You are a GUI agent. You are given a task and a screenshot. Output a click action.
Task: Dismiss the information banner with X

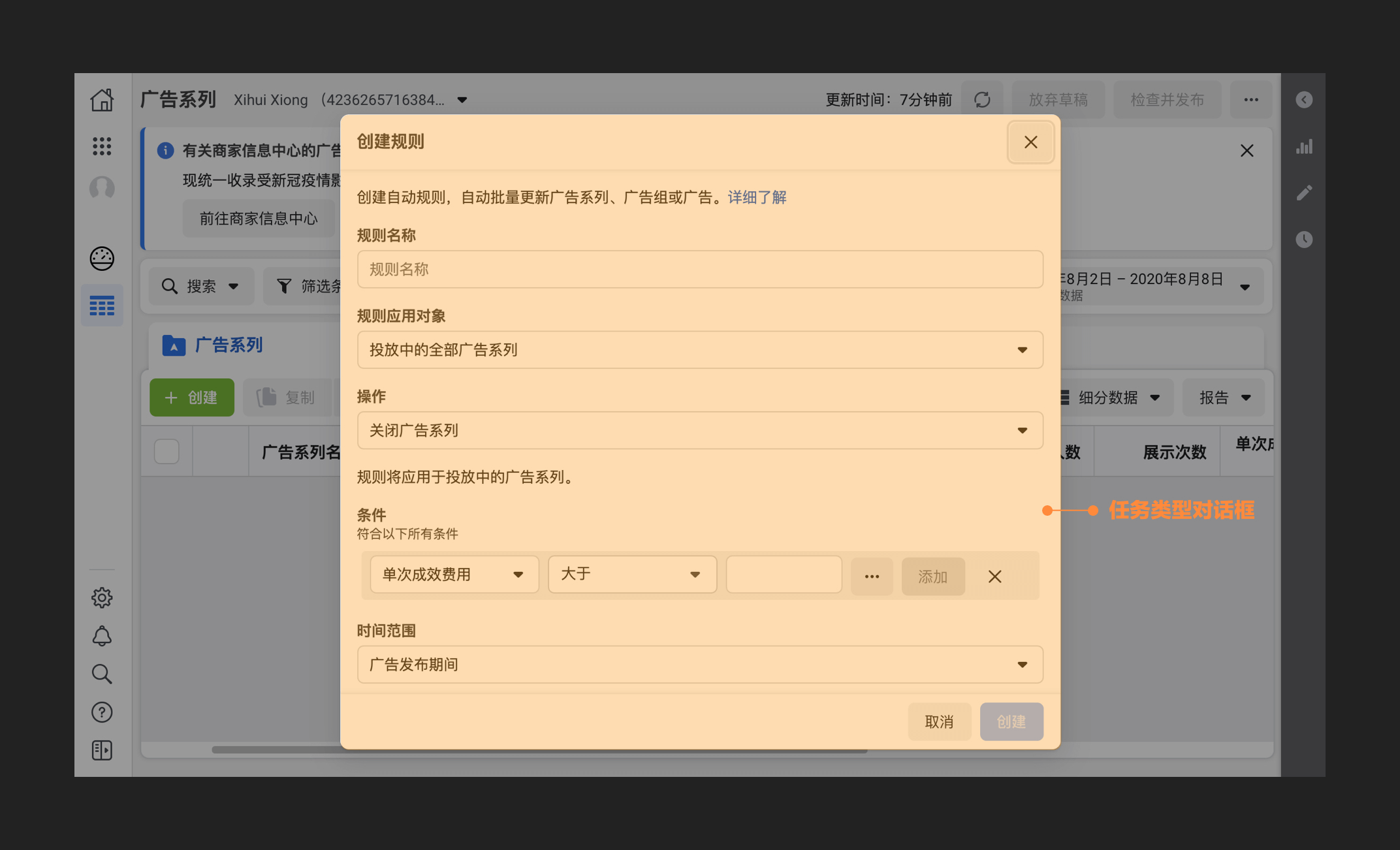coord(1247,151)
